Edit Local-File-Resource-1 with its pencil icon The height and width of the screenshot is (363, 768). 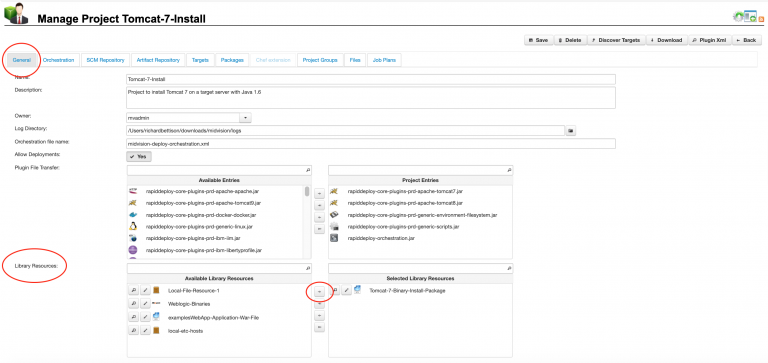145,290
